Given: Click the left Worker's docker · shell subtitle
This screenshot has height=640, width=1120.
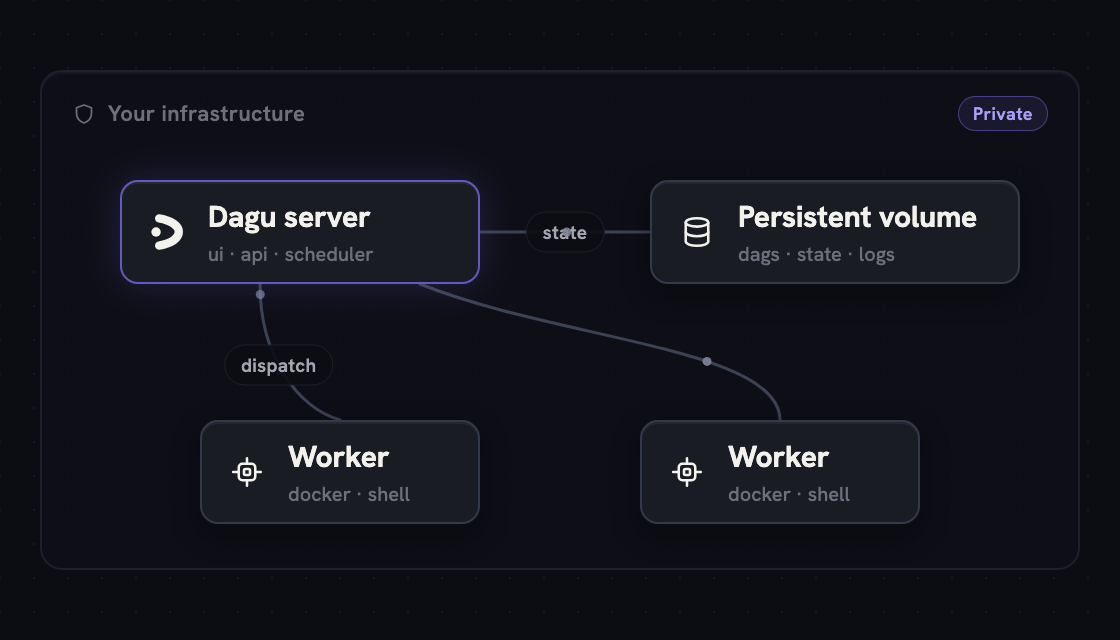Looking at the screenshot, I should [349, 494].
